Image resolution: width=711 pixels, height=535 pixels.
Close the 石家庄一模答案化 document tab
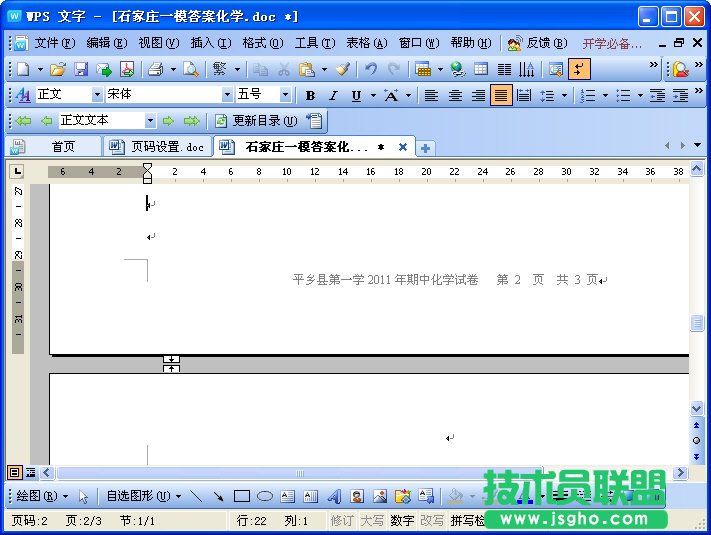point(403,147)
